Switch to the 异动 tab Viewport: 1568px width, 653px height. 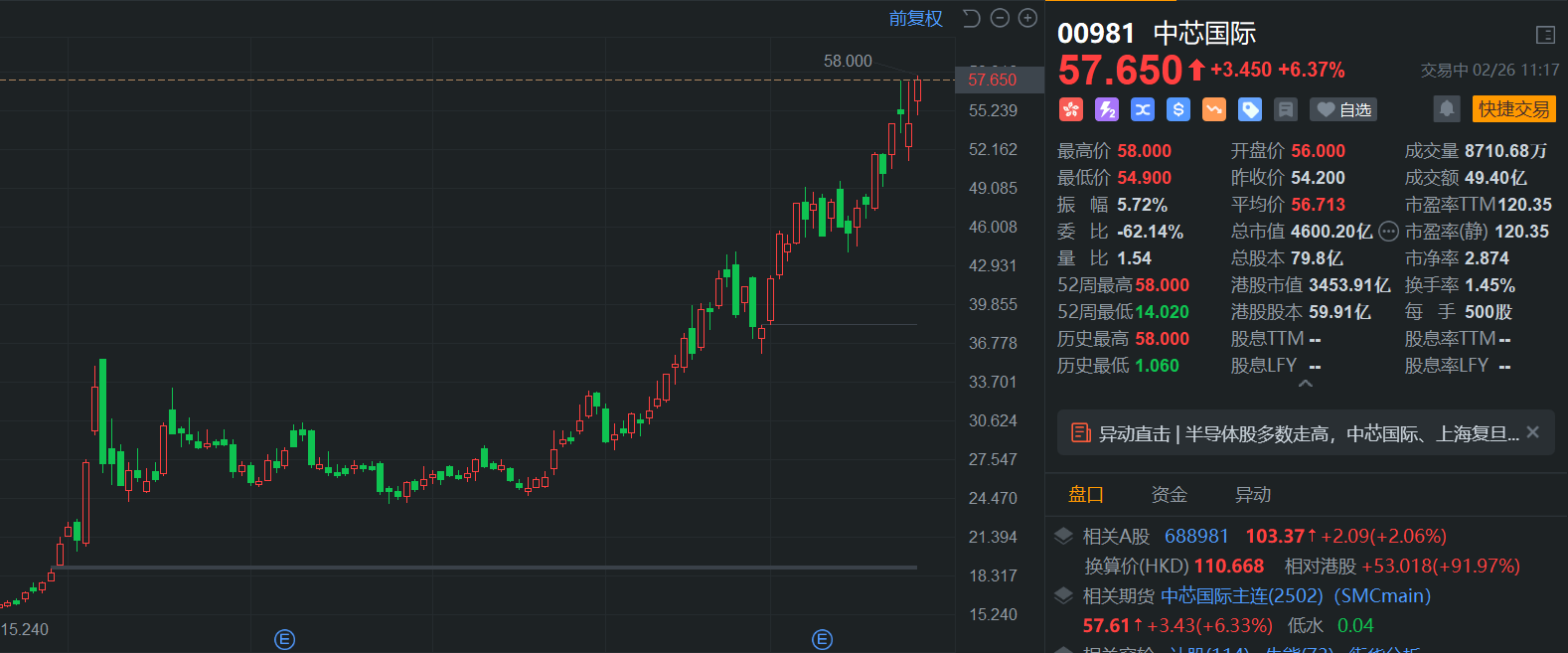pyautogui.click(x=1252, y=494)
